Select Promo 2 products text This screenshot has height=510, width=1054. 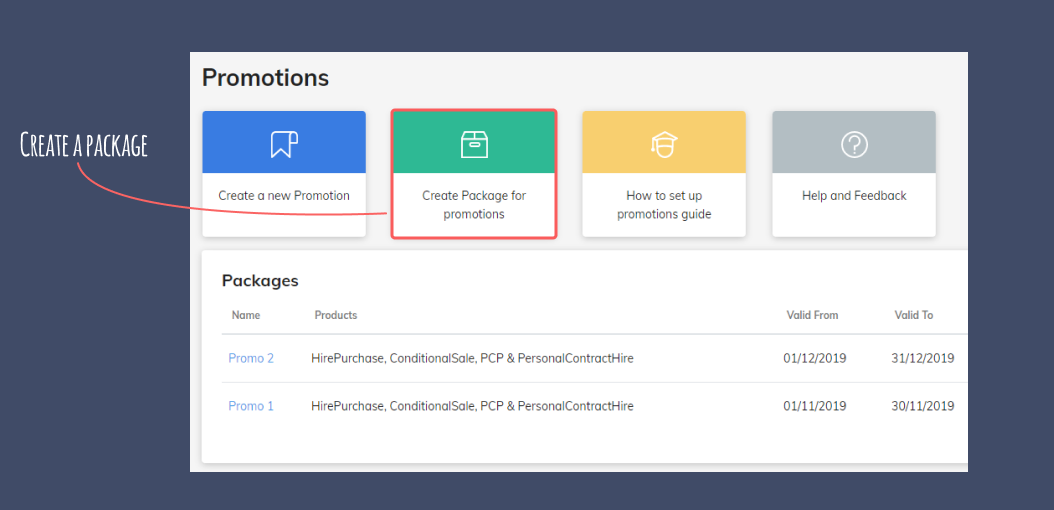(472, 358)
